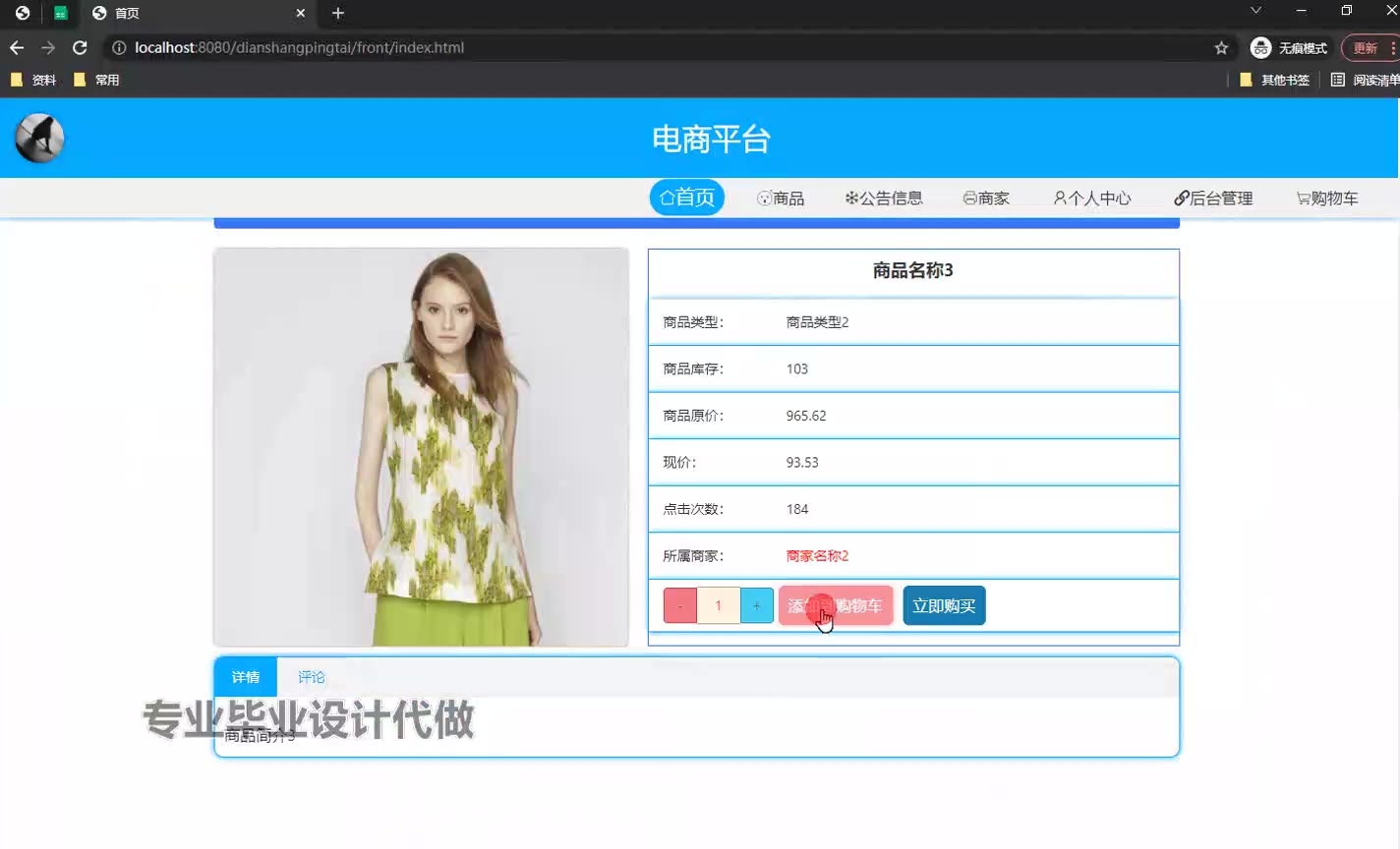The height and width of the screenshot is (849, 1400).
Task: Click the site logo avatar in the header
Action: click(x=39, y=138)
